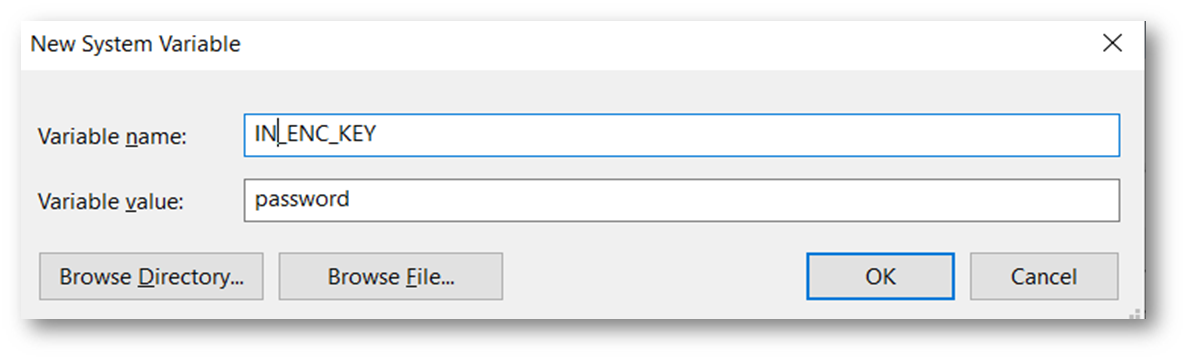Click the 'Variable value:' label
Viewport: 1188px width, 361px height.
[111, 201]
